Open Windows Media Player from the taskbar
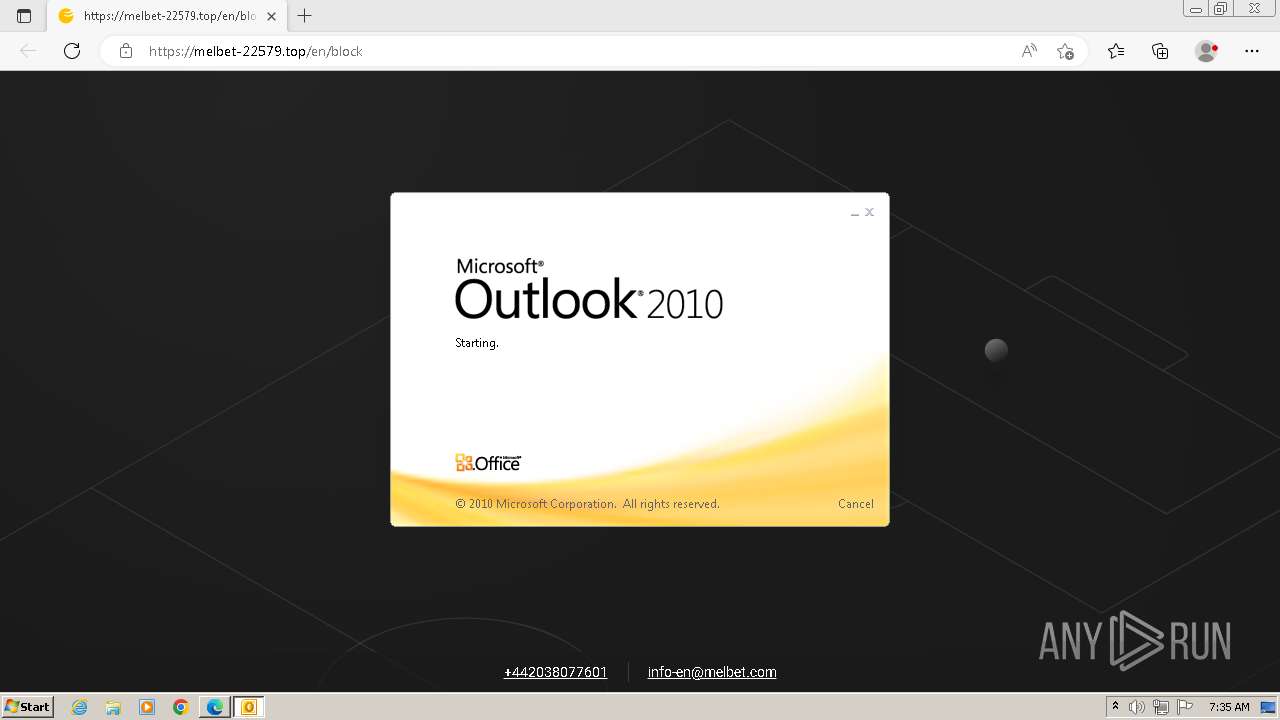The image size is (1280, 720). (147, 707)
